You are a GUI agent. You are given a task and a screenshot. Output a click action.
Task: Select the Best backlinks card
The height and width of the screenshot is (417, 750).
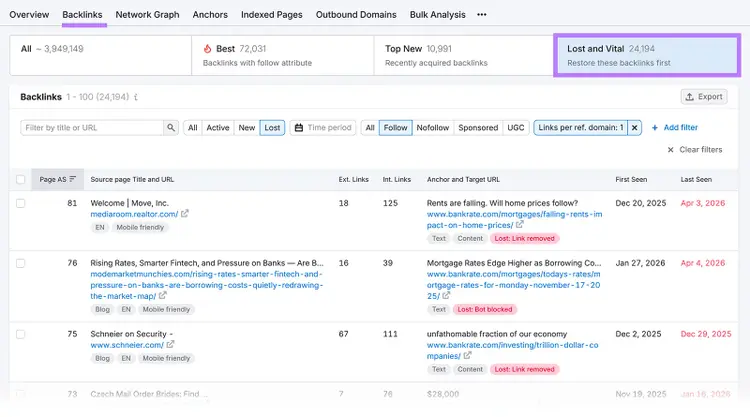(x=283, y=55)
